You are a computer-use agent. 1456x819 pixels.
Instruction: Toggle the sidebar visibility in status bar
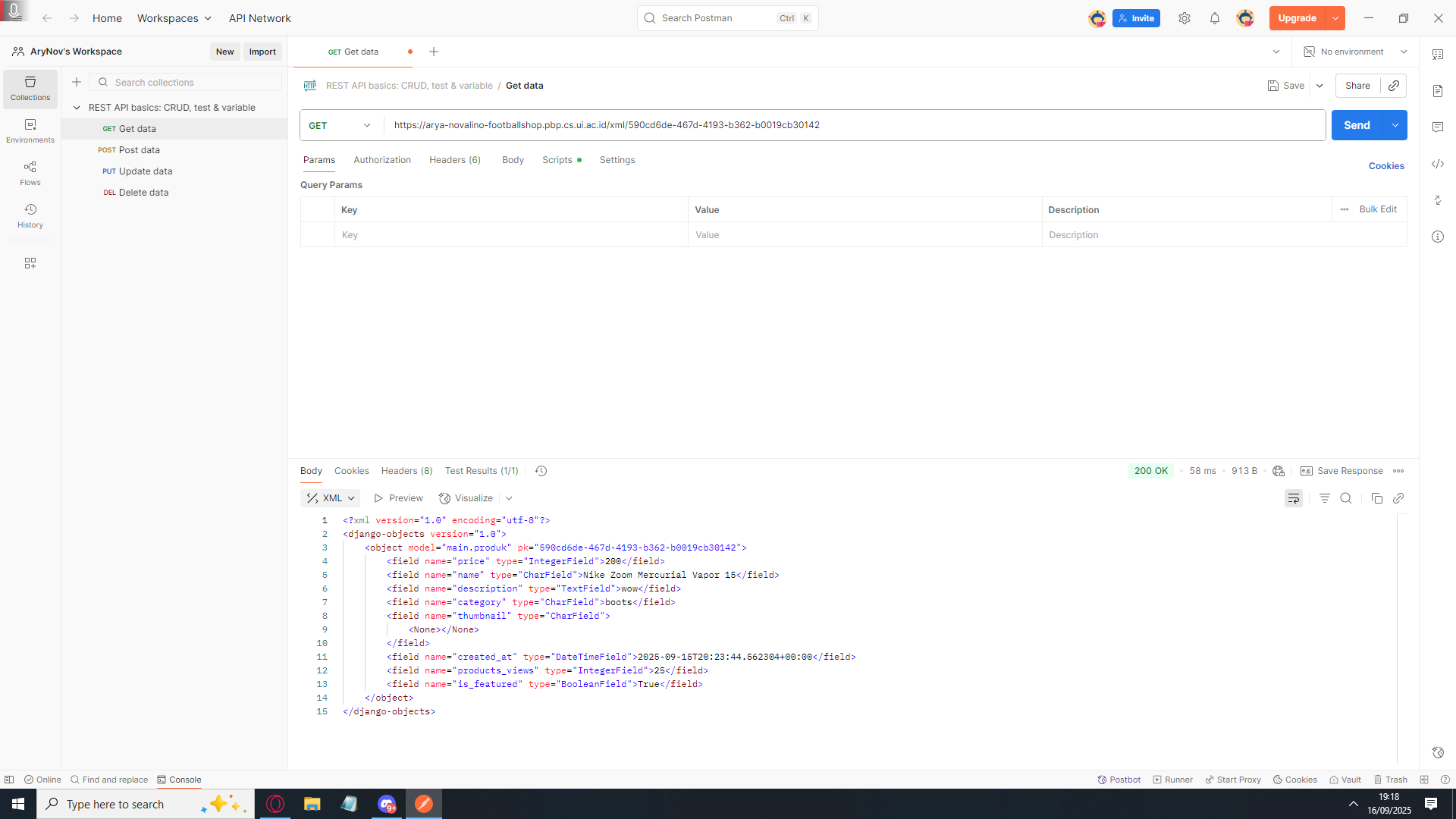pyautogui.click(x=9, y=780)
